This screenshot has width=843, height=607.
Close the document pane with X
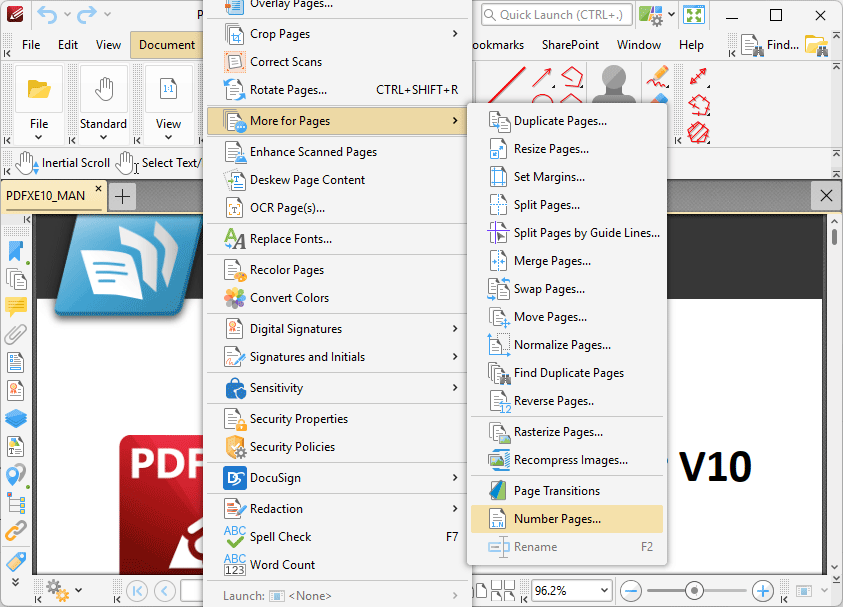tap(826, 196)
